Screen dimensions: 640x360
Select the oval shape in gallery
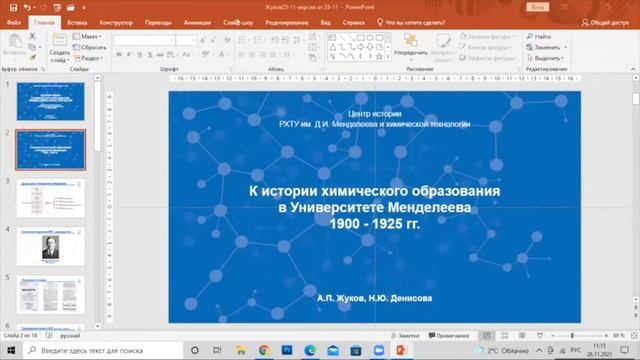click(x=370, y=38)
